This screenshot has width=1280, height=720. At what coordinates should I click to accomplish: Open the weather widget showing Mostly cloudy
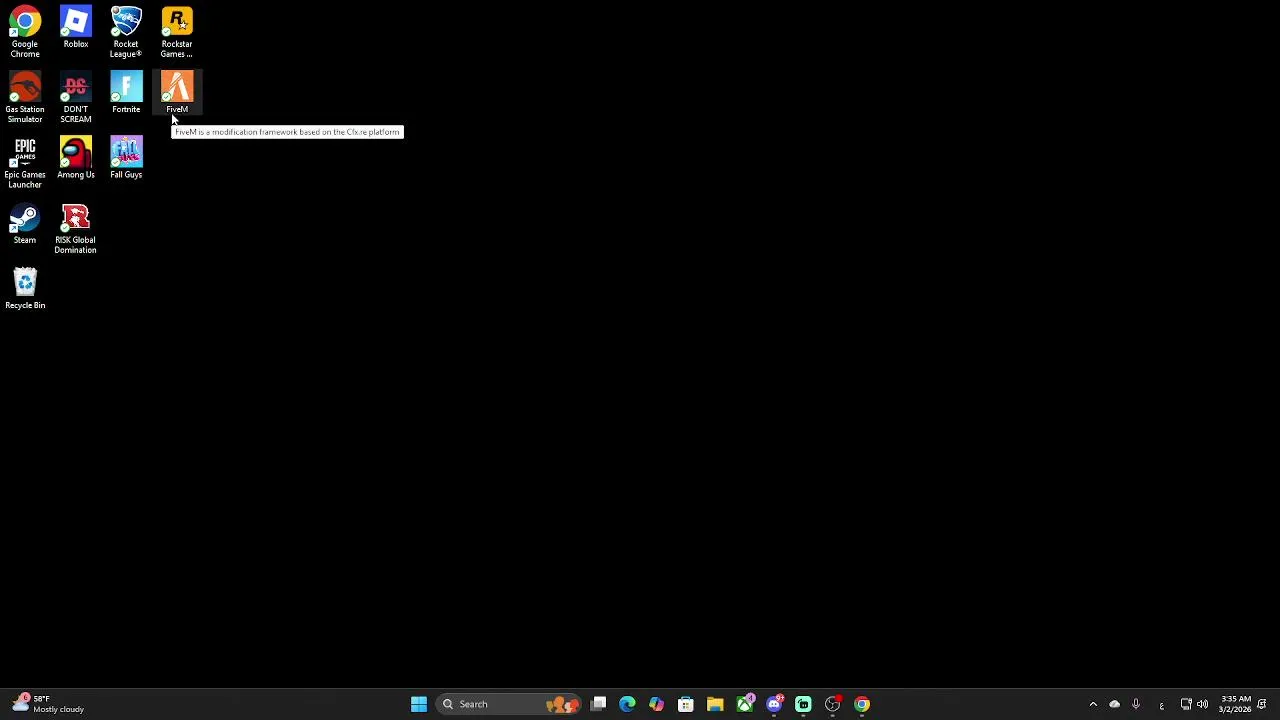48,704
